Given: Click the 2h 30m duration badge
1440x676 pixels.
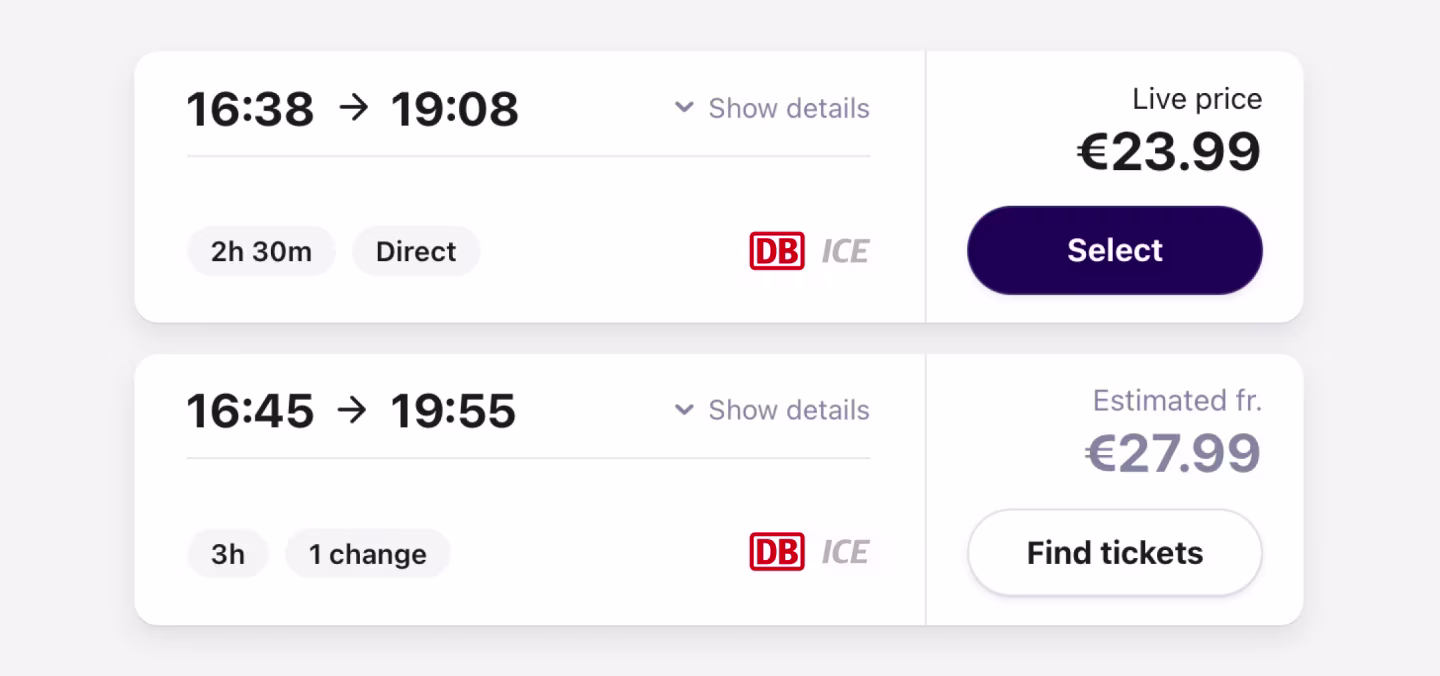Looking at the screenshot, I should point(261,251).
